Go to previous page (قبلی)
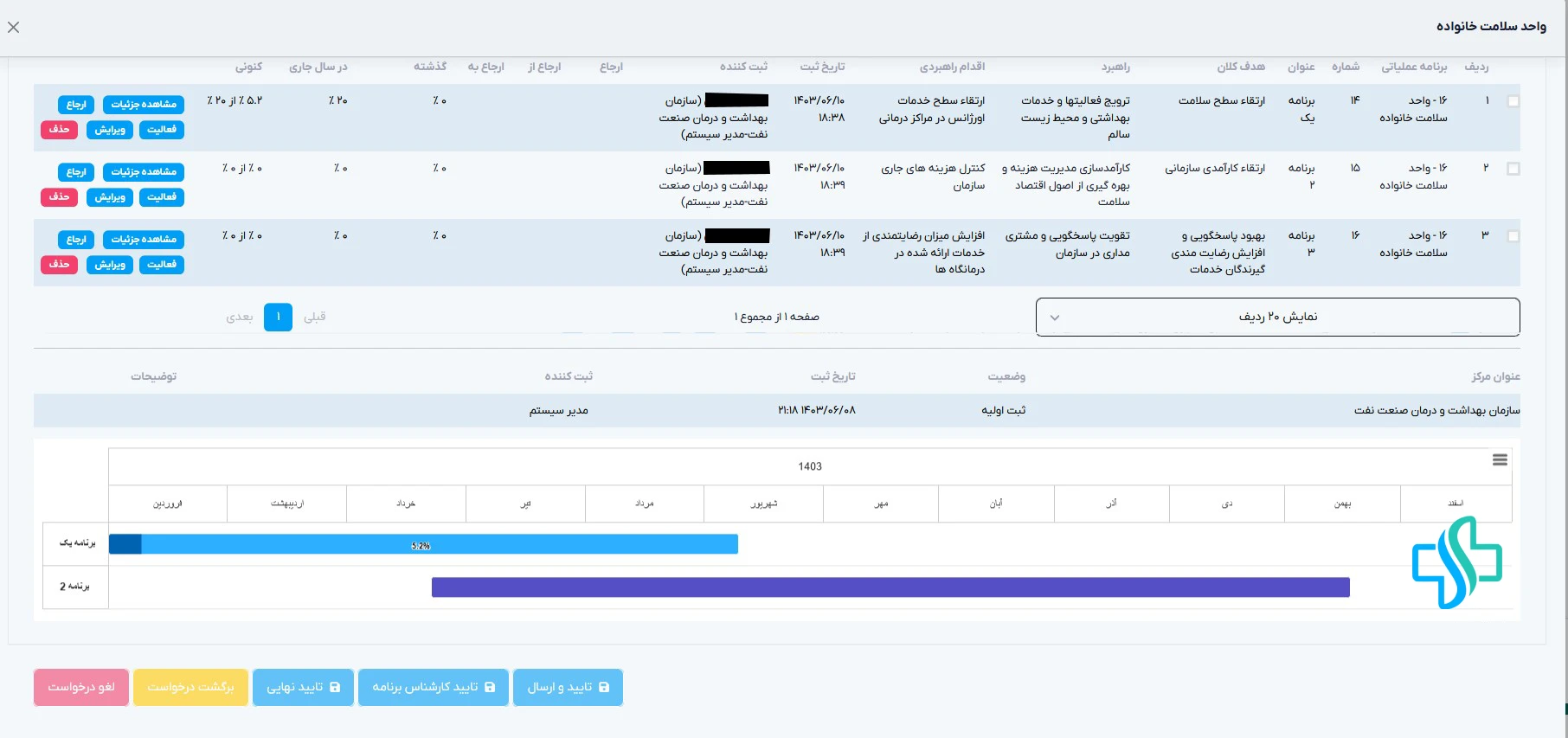The image size is (1568, 738). click(315, 317)
